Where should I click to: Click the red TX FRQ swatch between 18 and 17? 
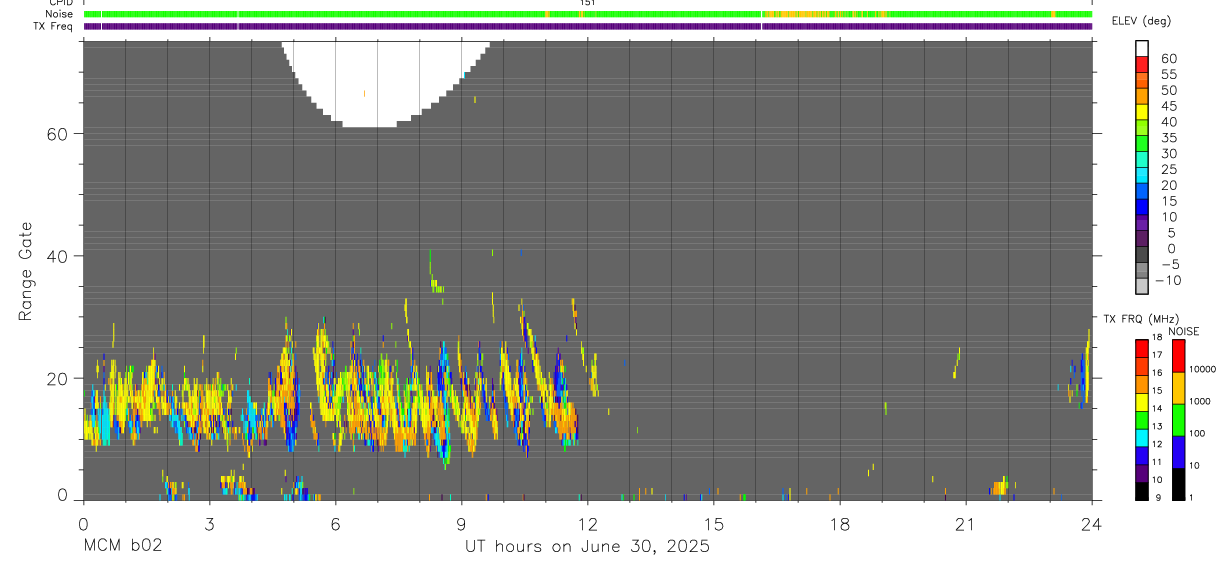tap(1142, 348)
